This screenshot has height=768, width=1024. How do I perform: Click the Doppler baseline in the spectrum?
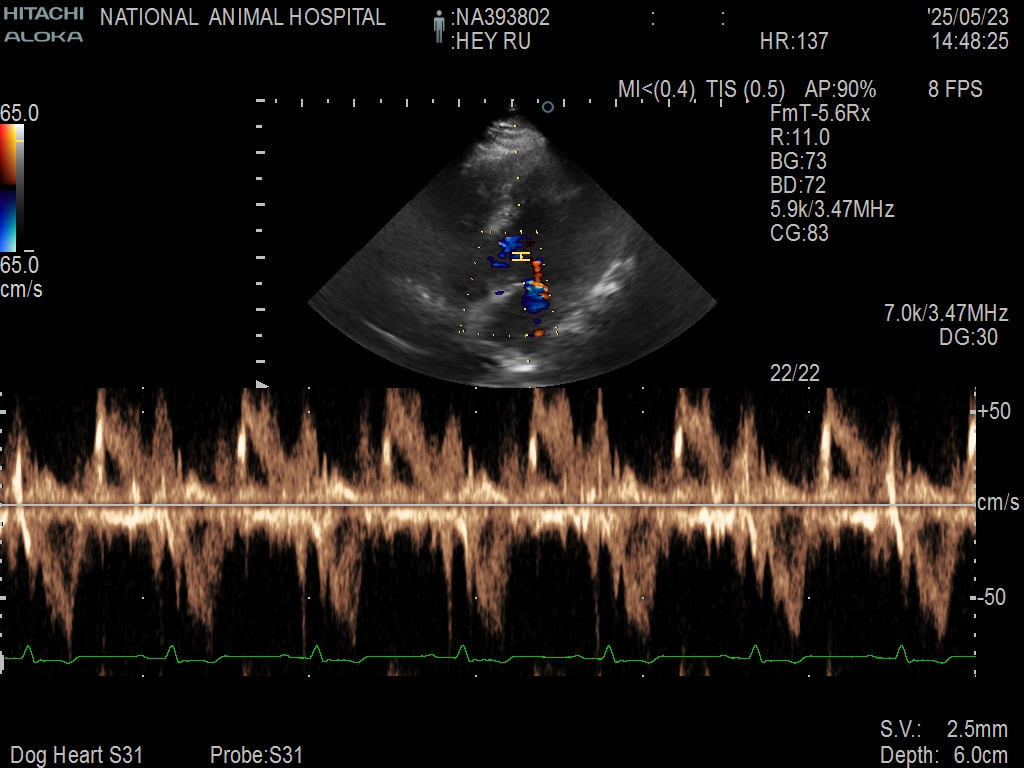(x=488, y=506)
